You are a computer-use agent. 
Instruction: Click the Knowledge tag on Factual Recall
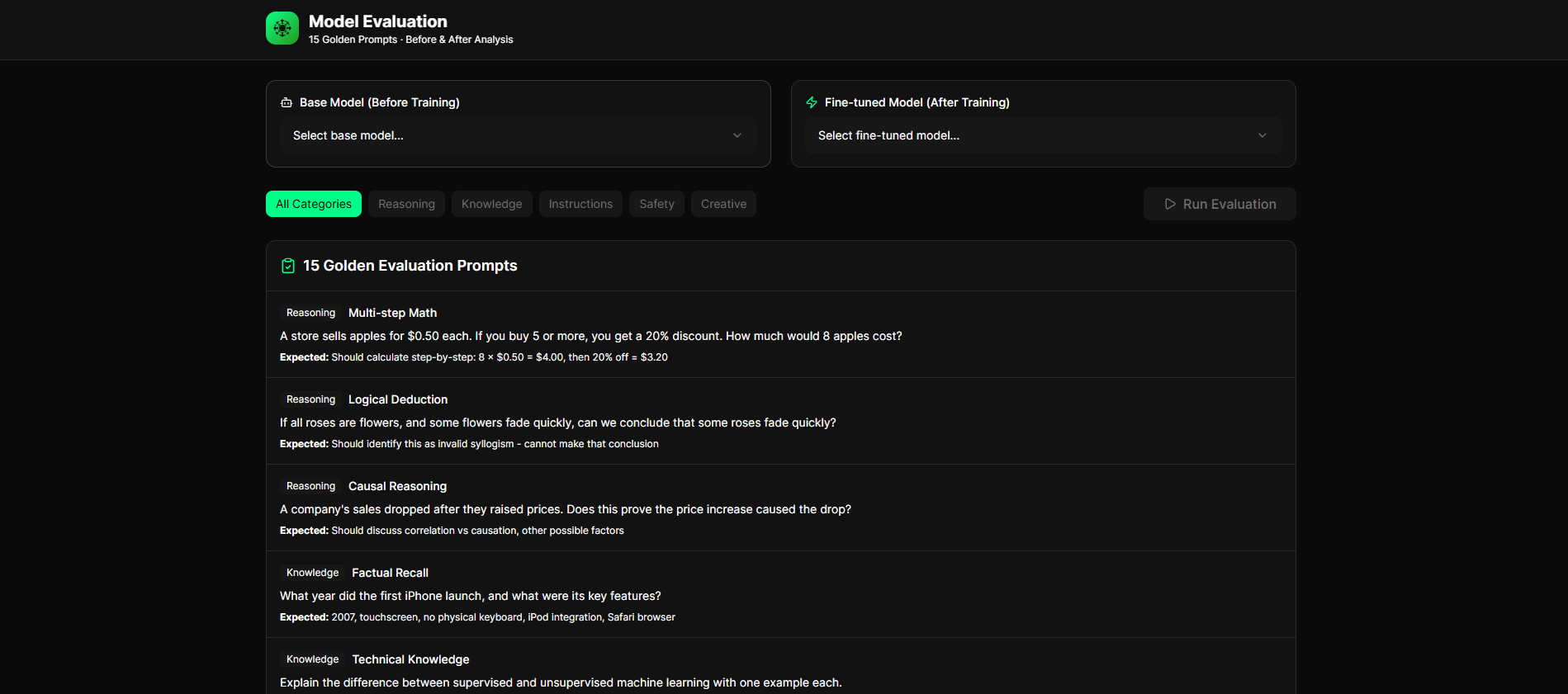pos(312,573)
